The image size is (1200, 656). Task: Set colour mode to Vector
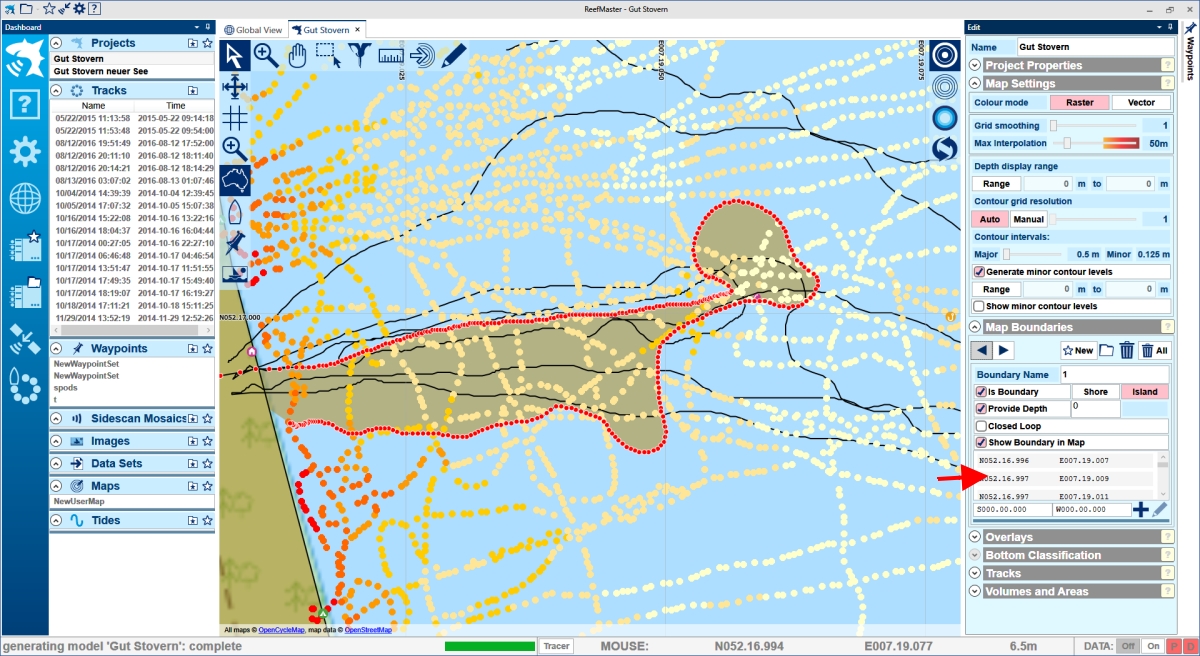1140,102
